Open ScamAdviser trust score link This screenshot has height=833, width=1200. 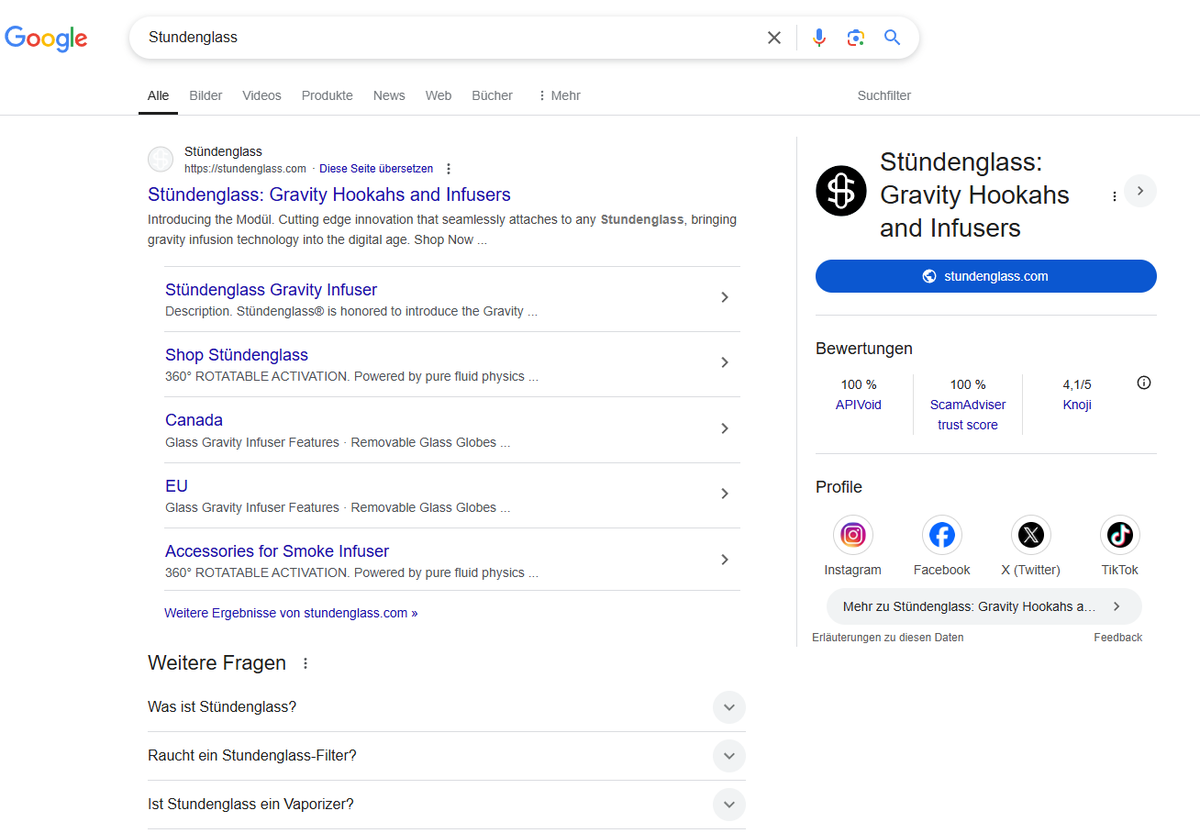tap(968, 415)
